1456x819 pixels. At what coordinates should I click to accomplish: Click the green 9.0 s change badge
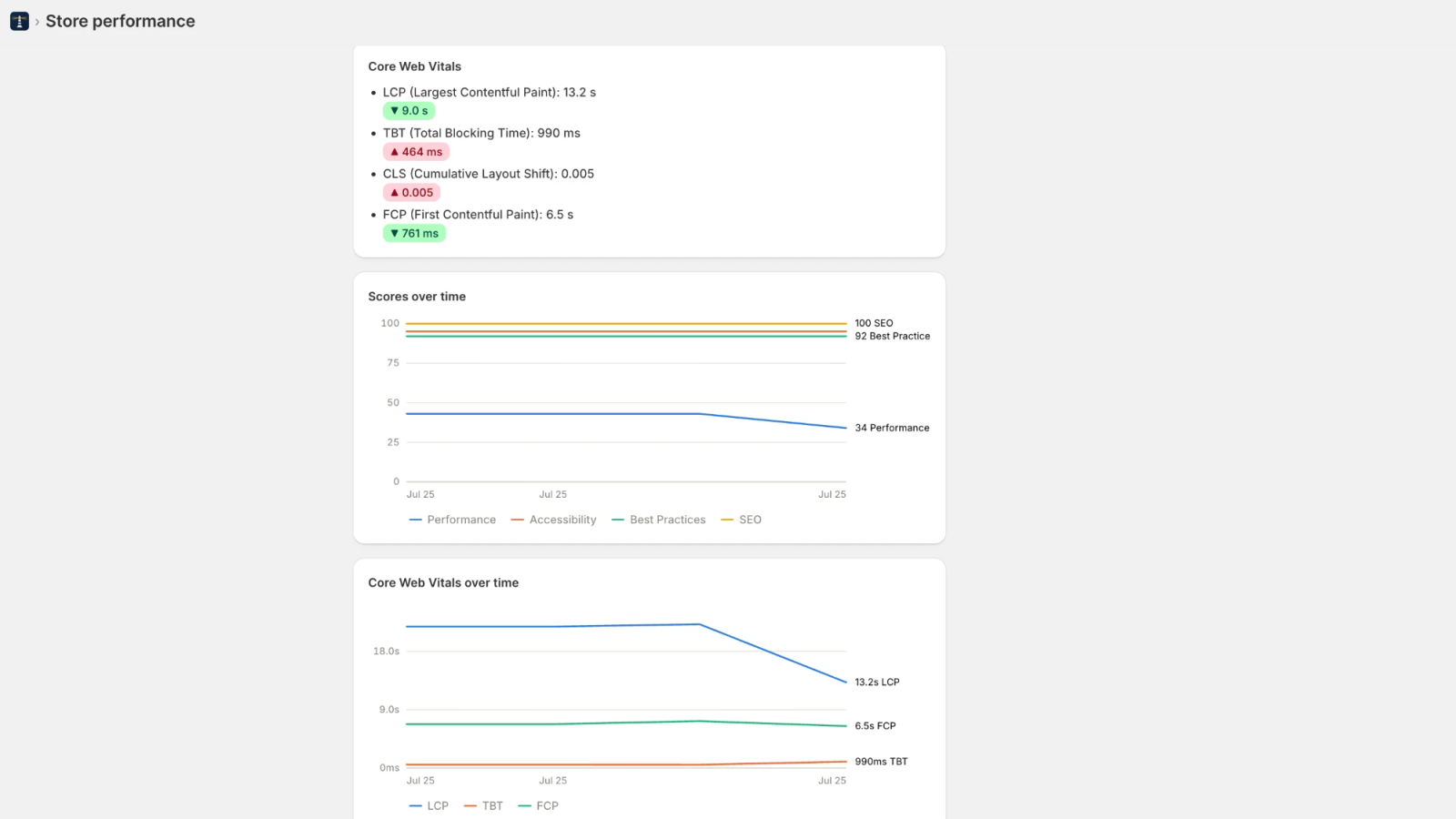pyautogui.click(x=409, y=111)
